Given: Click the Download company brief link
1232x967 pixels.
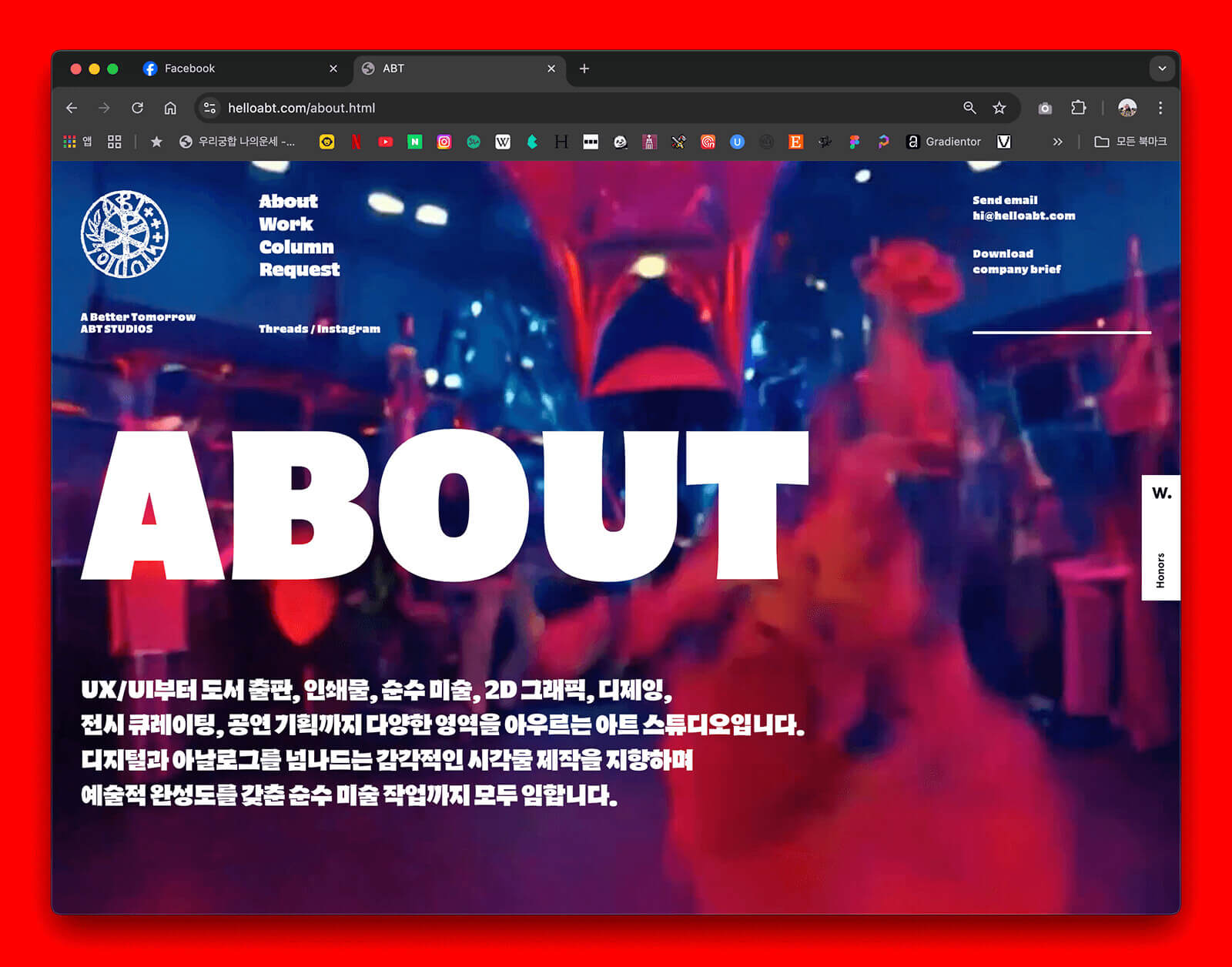Looking at the screenshot, I should coord(1016,262).
